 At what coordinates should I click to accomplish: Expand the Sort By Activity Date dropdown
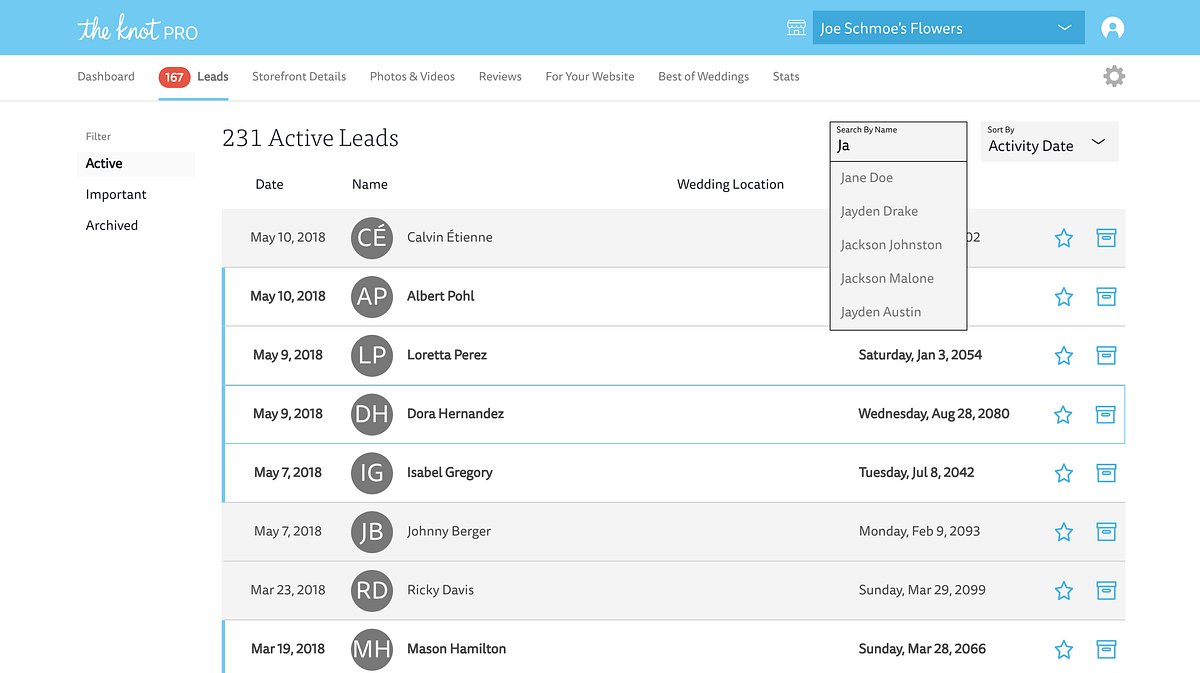point(1049,142)
